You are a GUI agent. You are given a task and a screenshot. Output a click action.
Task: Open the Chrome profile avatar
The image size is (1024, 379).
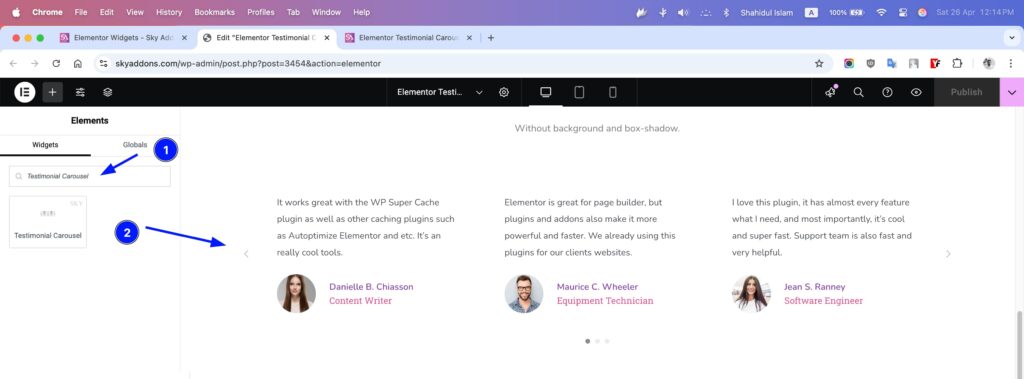tap(989, 63)
